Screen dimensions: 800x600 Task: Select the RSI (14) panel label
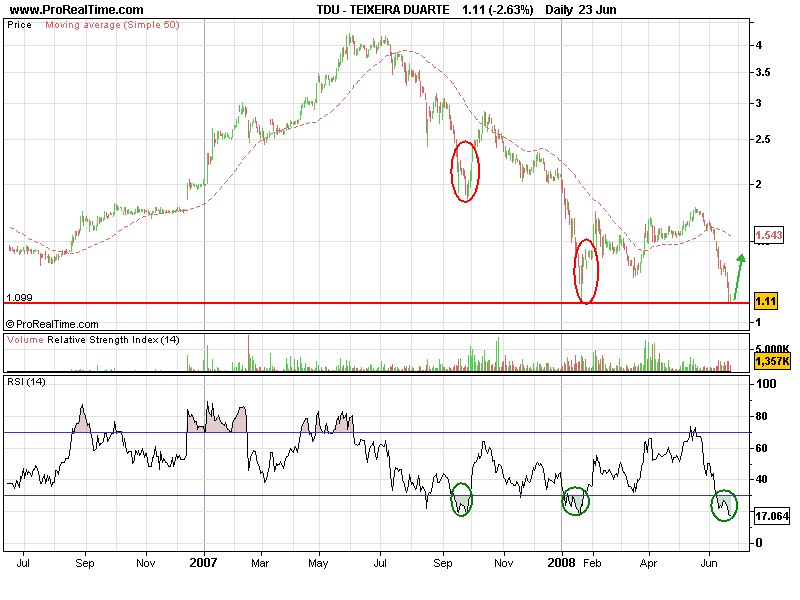tap(26, 382)
